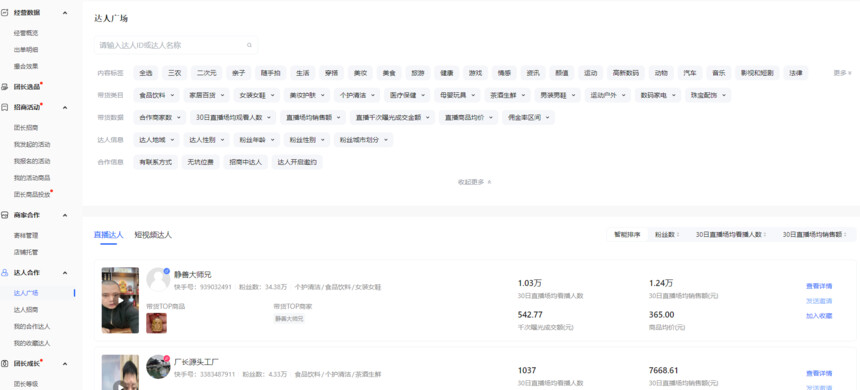Click 查看详情 for 厂长源头工厂
This screenshot has width=860, height=390.
click(819, 374)
